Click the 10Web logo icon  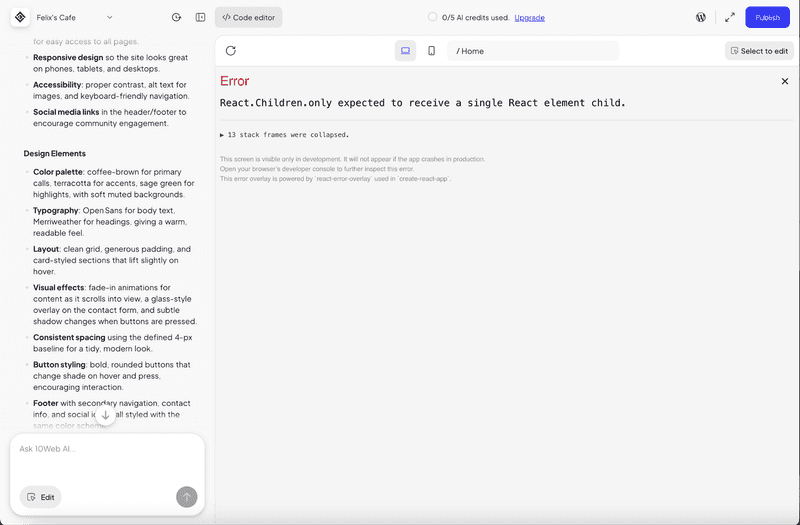[x=19, y=17]
